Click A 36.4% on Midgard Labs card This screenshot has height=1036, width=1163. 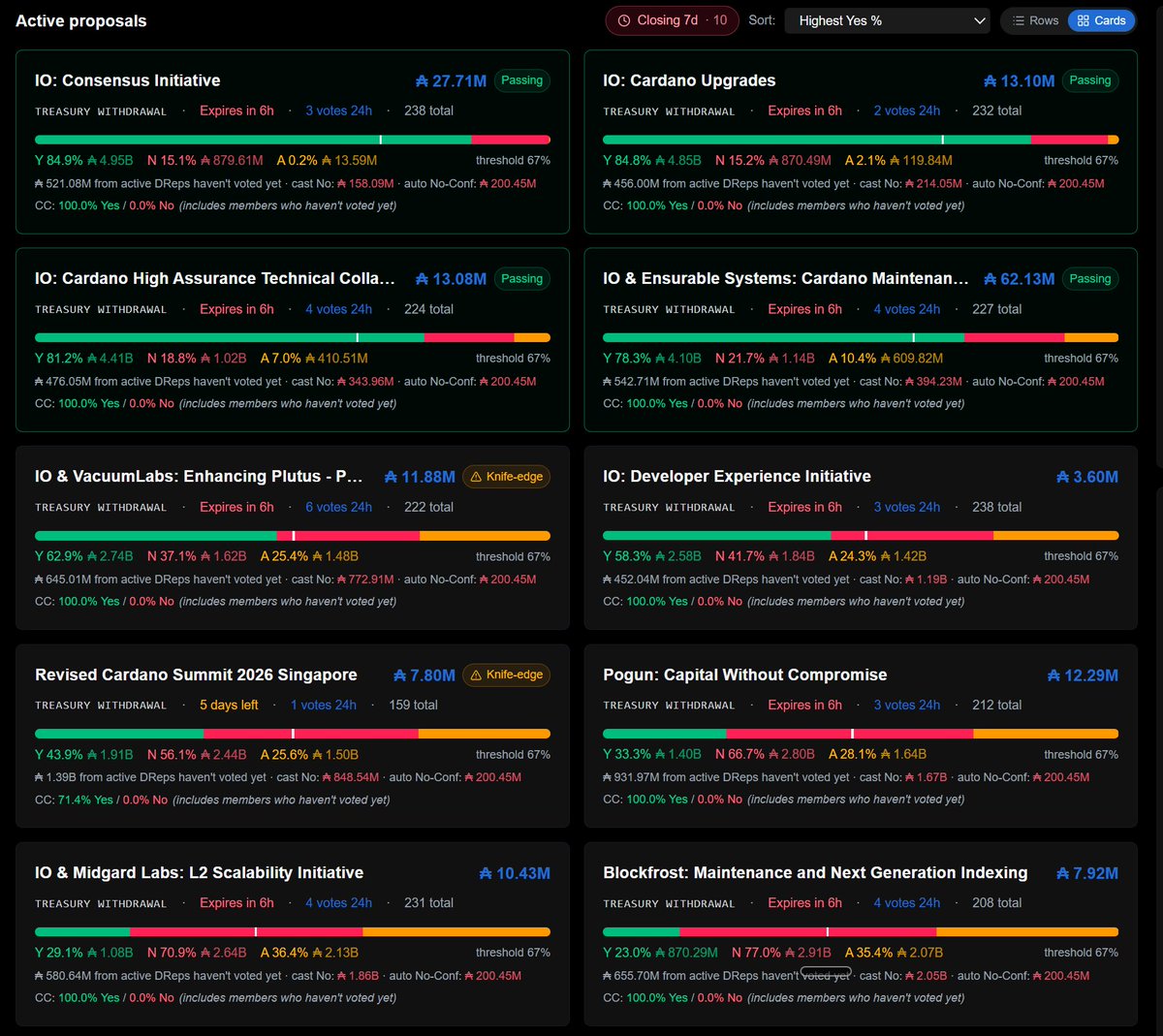coord(285,953)
